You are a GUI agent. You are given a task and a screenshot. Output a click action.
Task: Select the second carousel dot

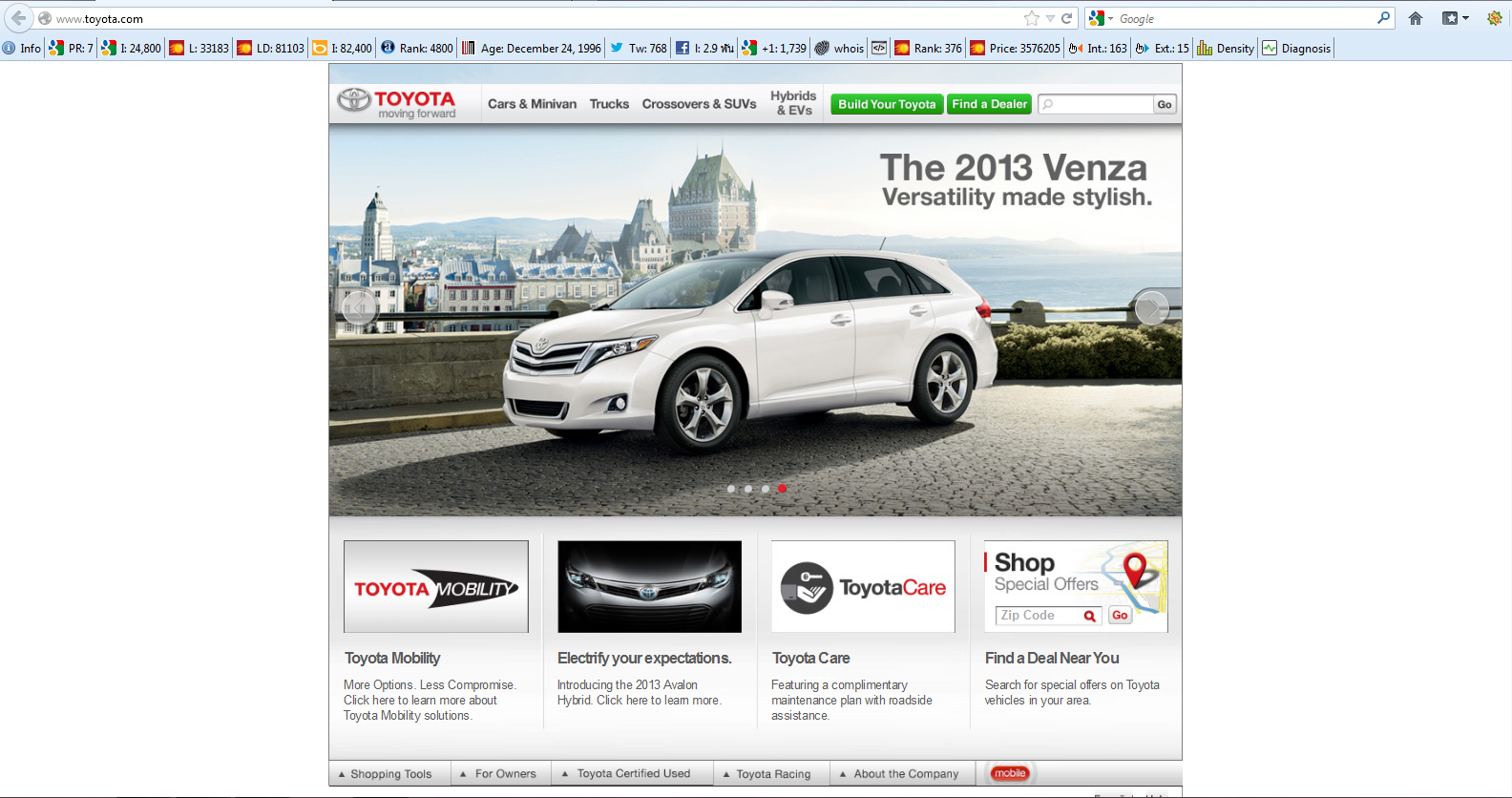pos(748,489)
